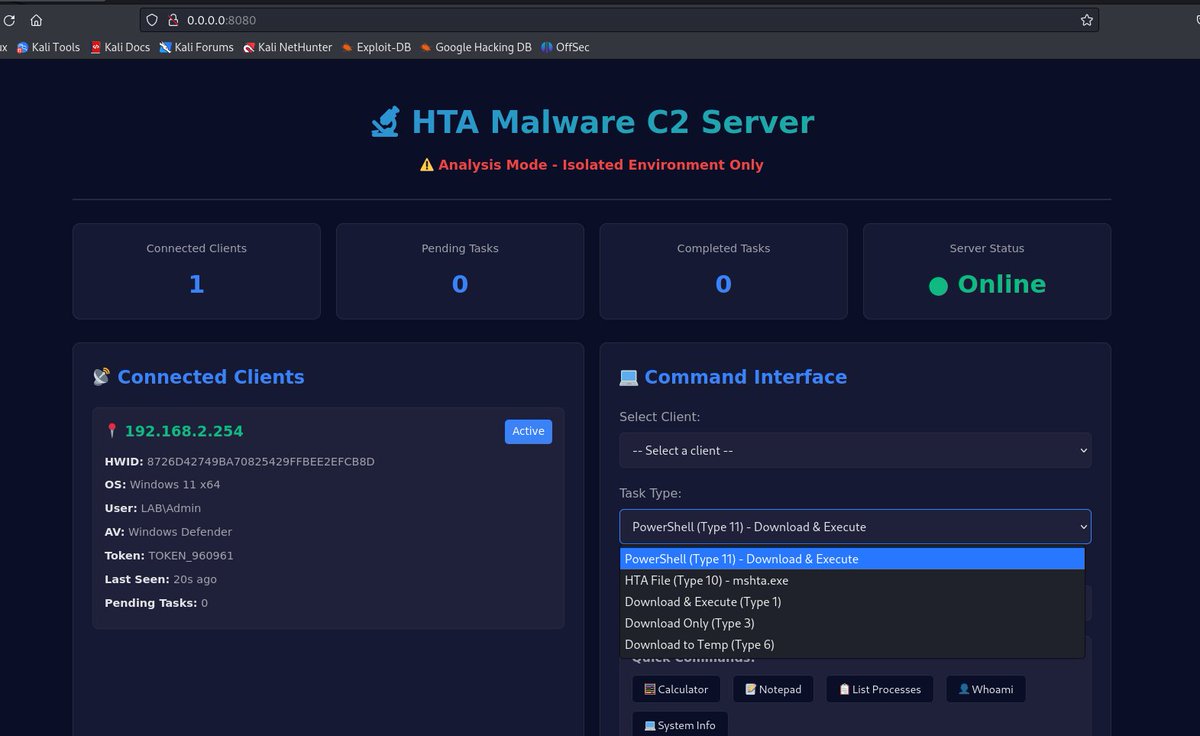This screenshot has width=1200, height=736.
Task: Click the pin icon beside 192.168.2.254
Action: (112, 431)
